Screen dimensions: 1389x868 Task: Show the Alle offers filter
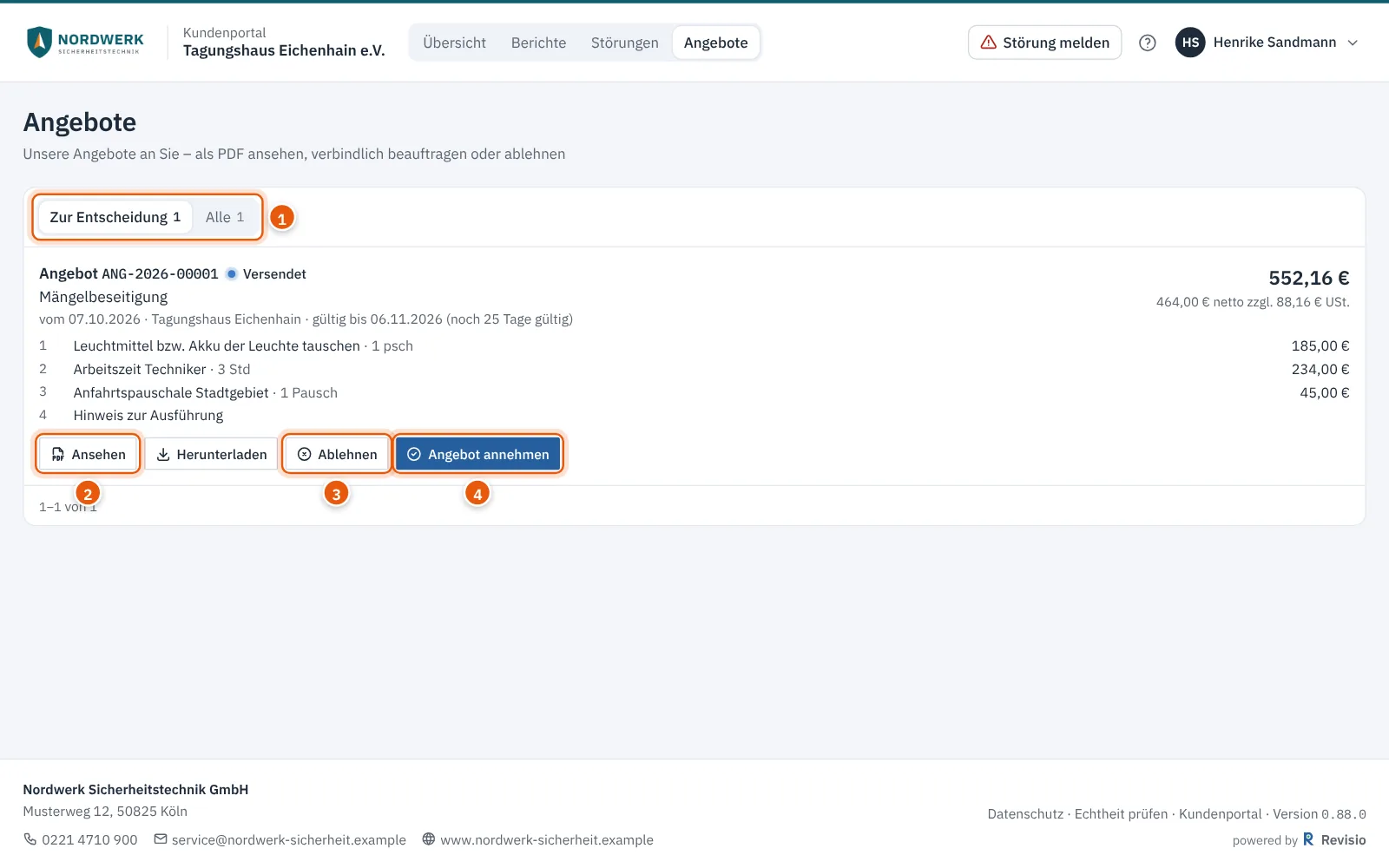click(x=225, y=217)
